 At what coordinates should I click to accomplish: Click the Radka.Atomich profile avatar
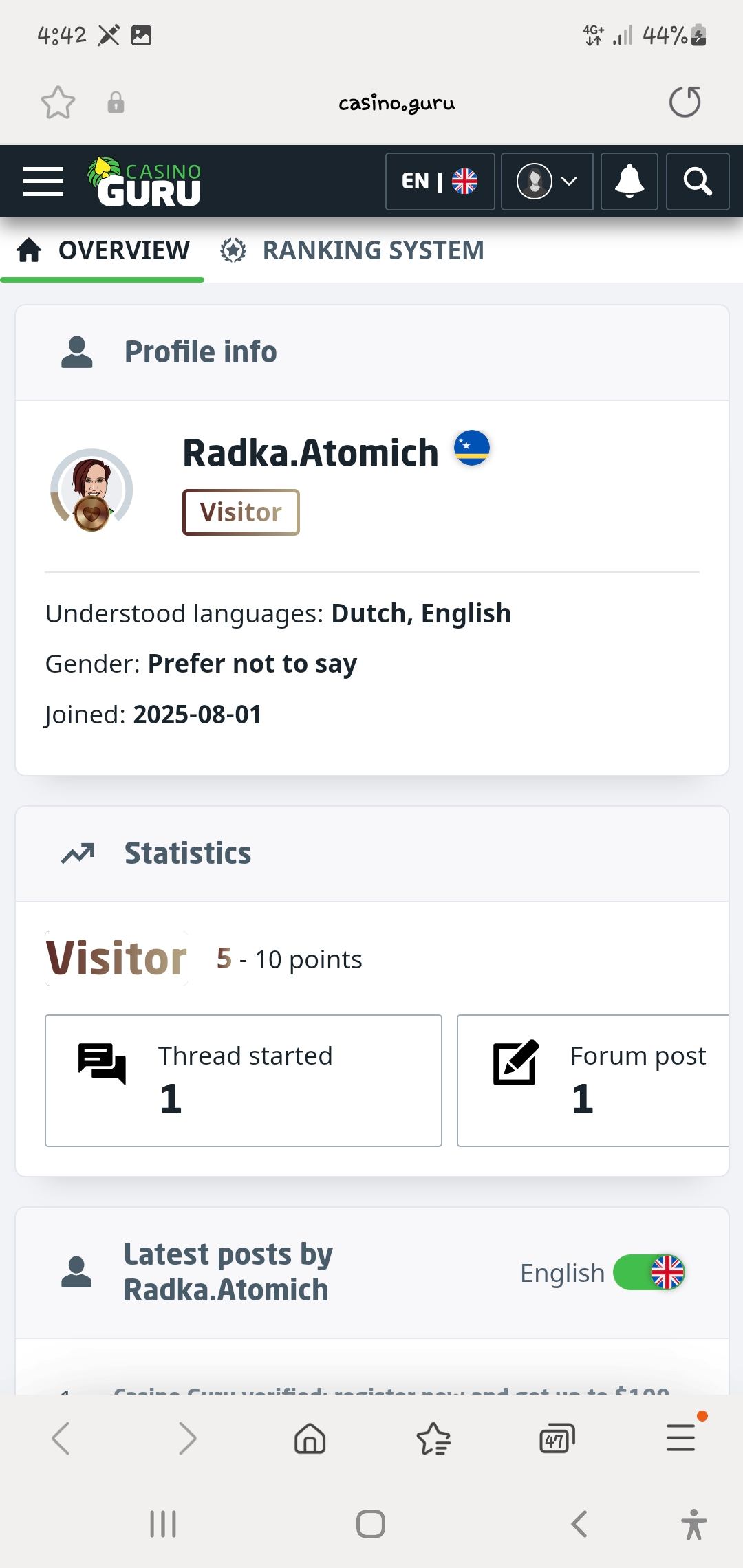(x=91, y=490)
